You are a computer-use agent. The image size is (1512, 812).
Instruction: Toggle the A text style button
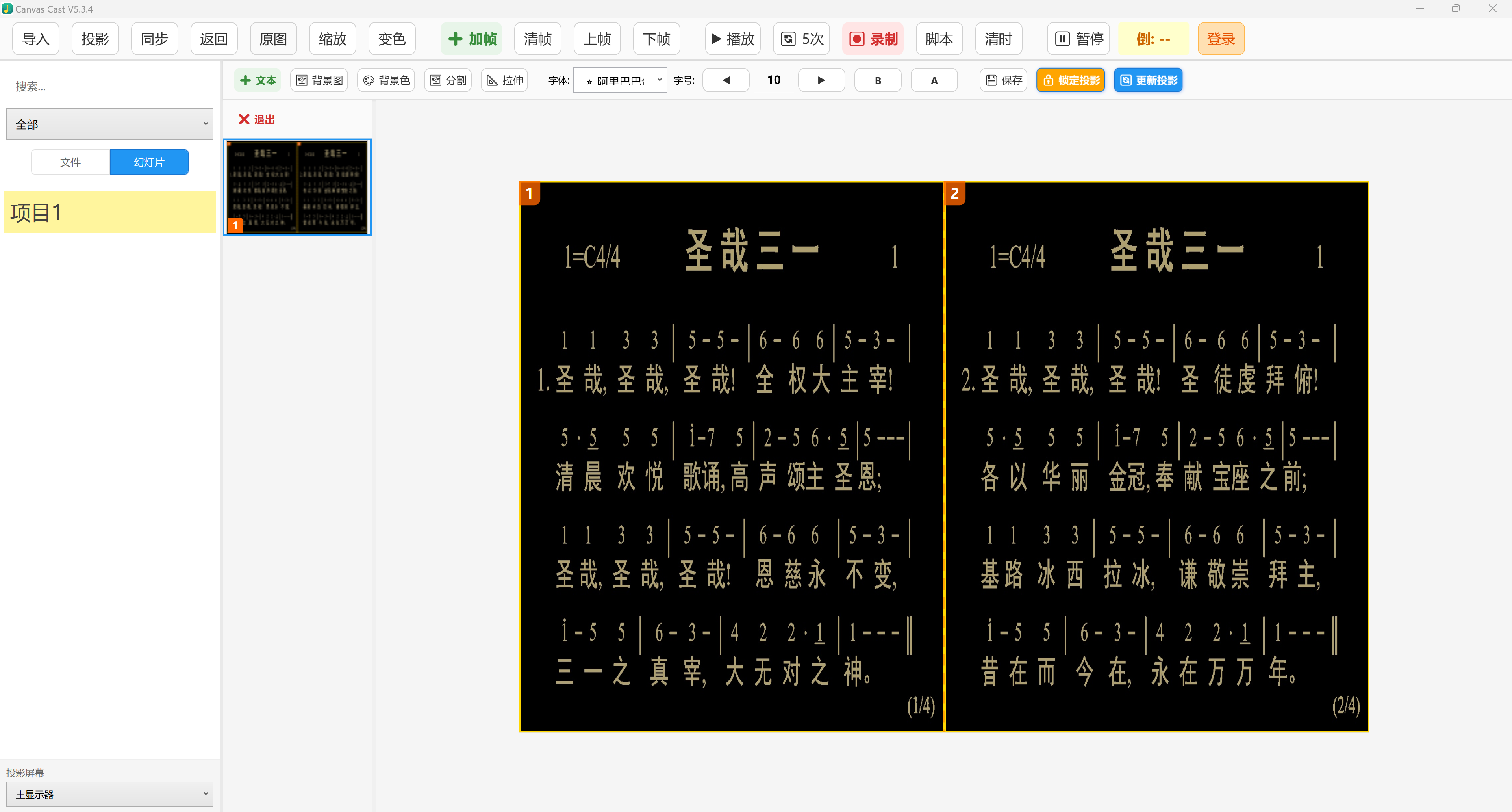[934, 80]
